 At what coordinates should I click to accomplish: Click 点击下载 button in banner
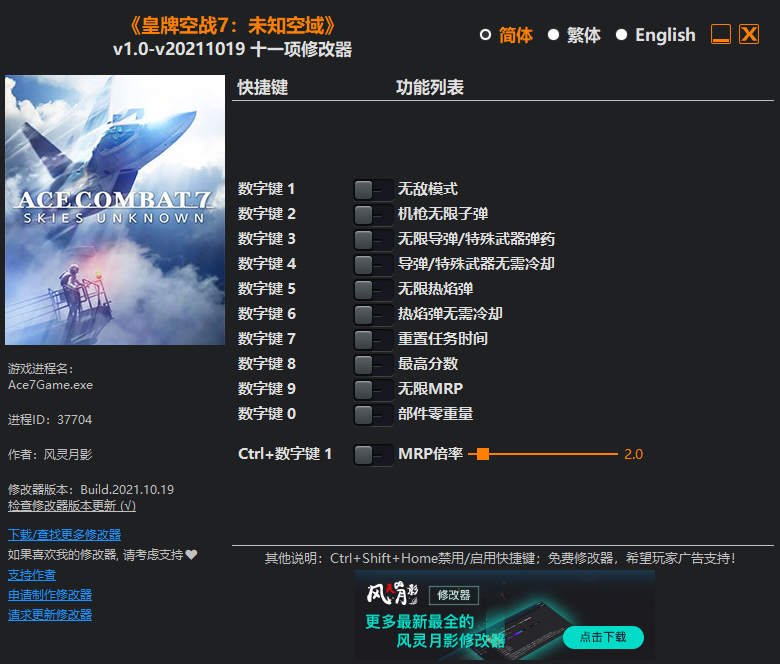coord(602,637)
